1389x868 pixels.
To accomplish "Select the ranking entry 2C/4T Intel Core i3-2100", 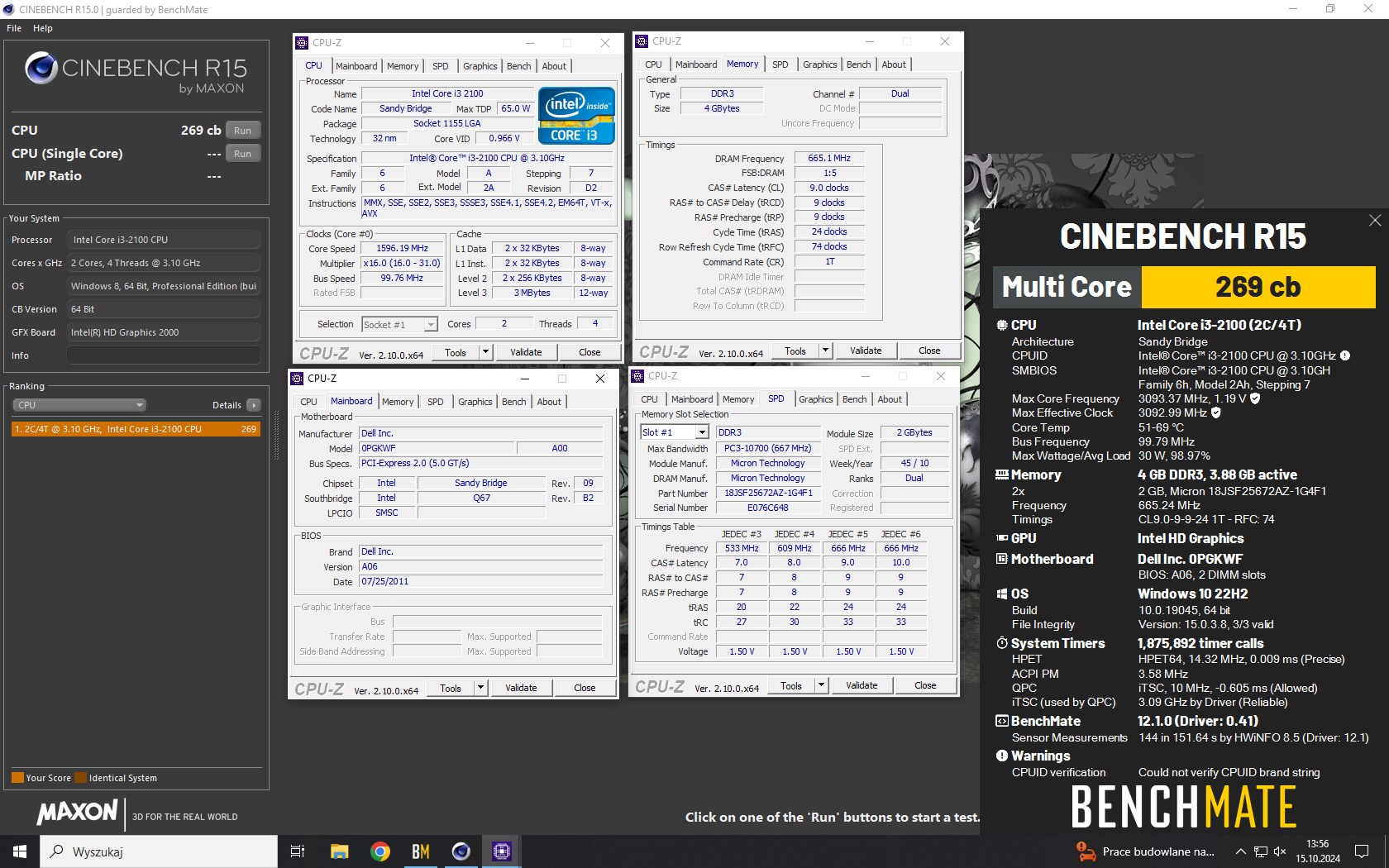I will [x=136, y=429].
